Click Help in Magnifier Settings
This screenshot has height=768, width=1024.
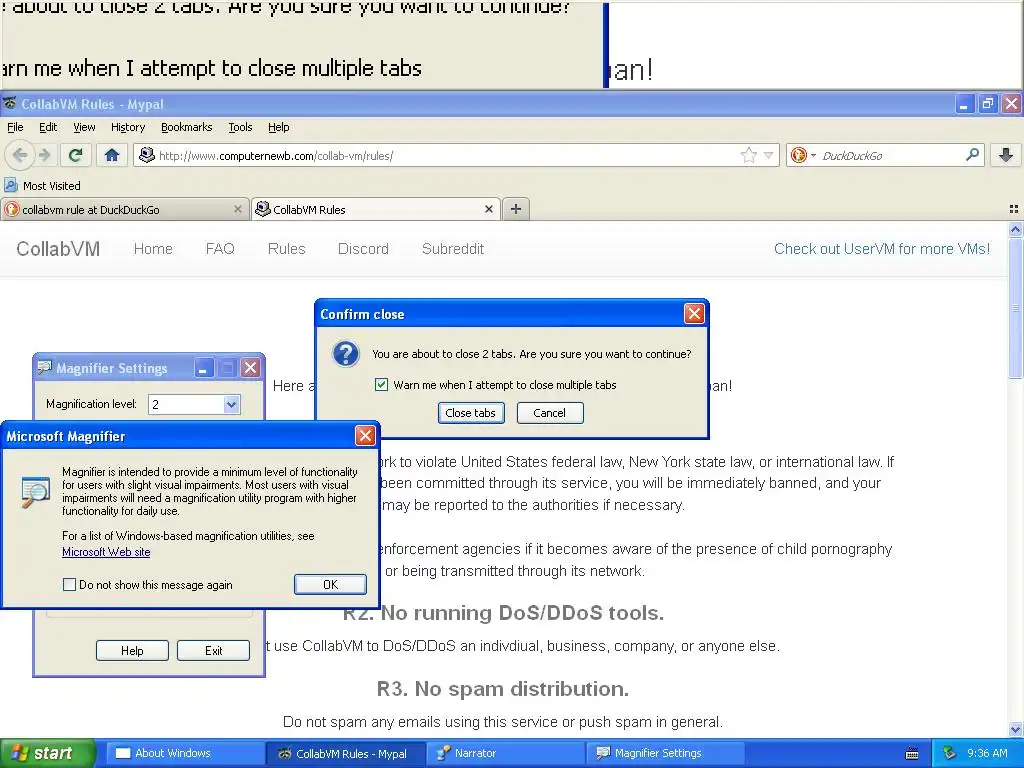[132, 650]
